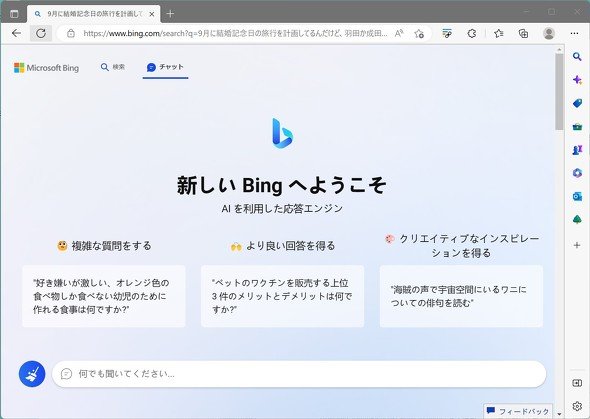Open sidebar tree icon
This screenshot has height=419, width=590.
pyautogui.click(x=577, y=220)
